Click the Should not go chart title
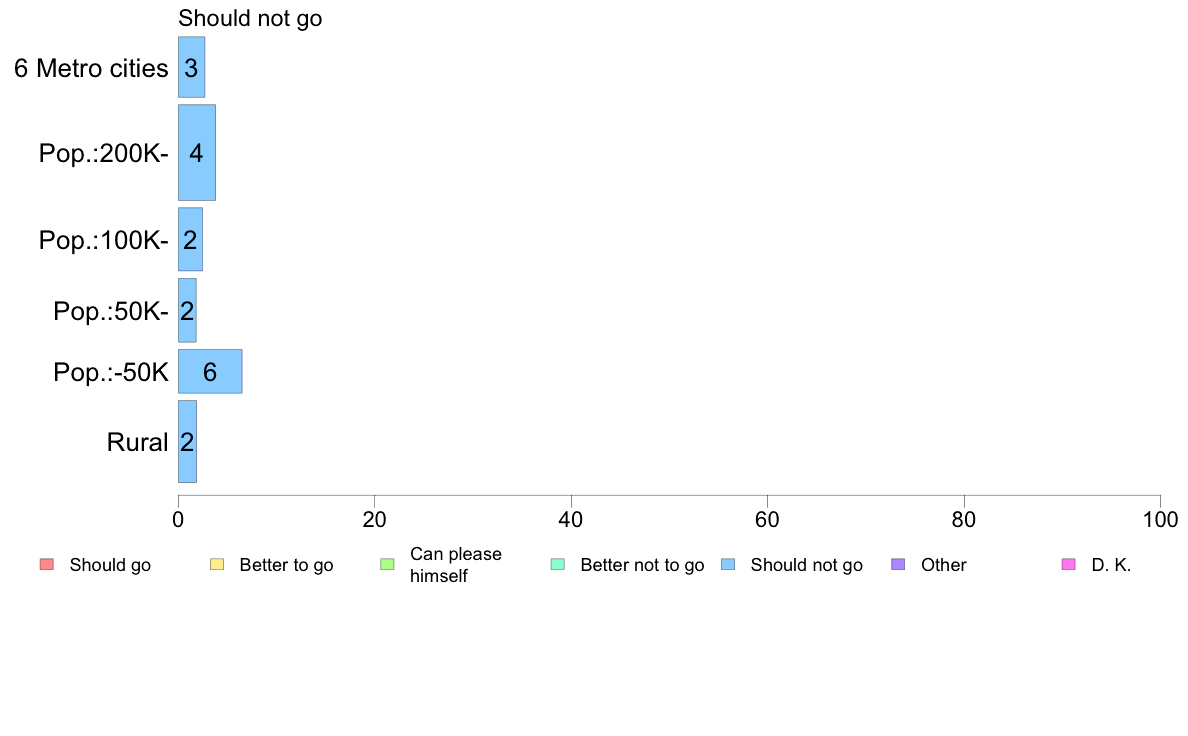 (x=250, y=18)
